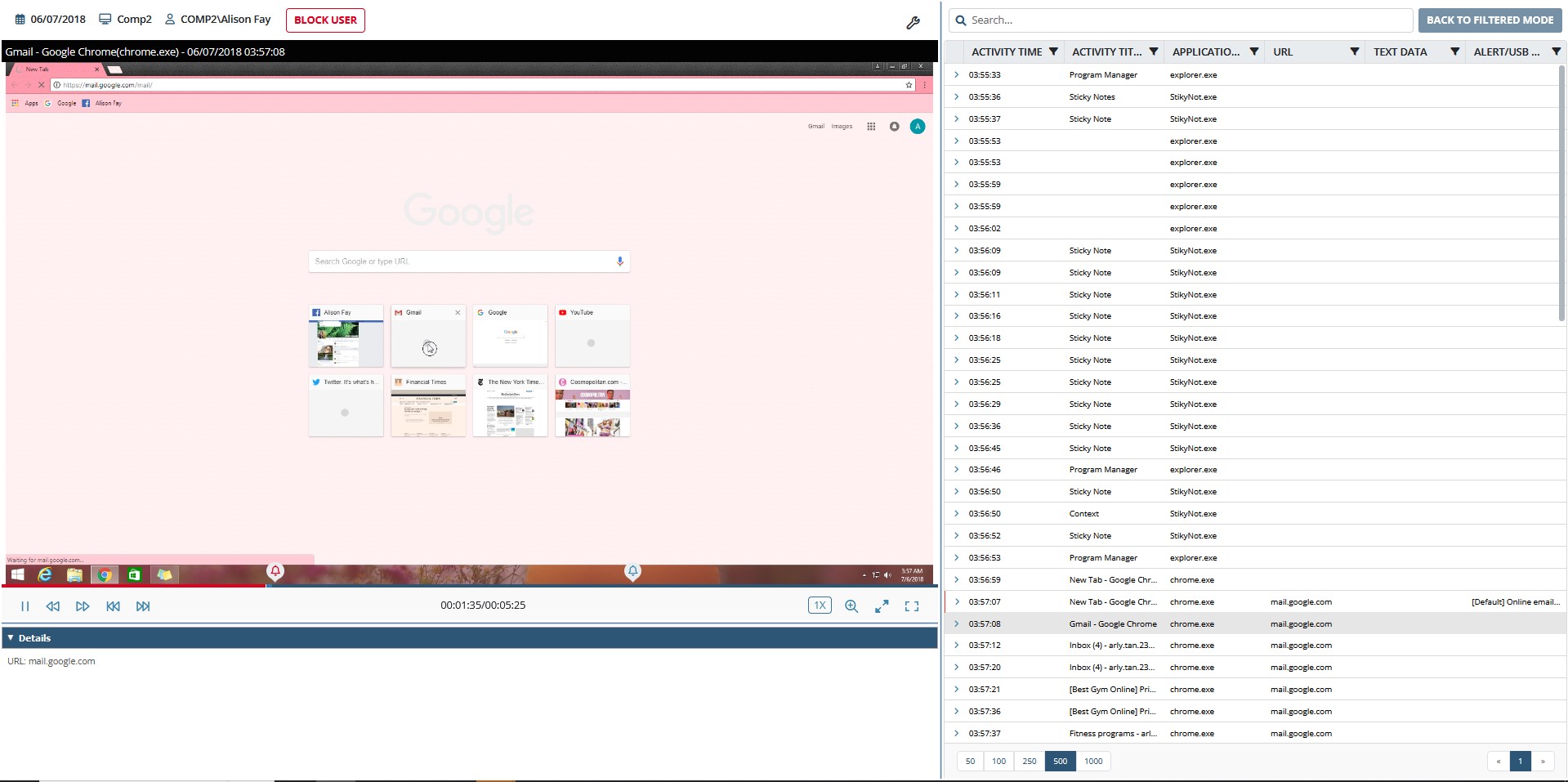This screenshot has height=782, width=1568.
Task: Select the 03:56:59 New Tab row
Action: [x=1255, y=579]
